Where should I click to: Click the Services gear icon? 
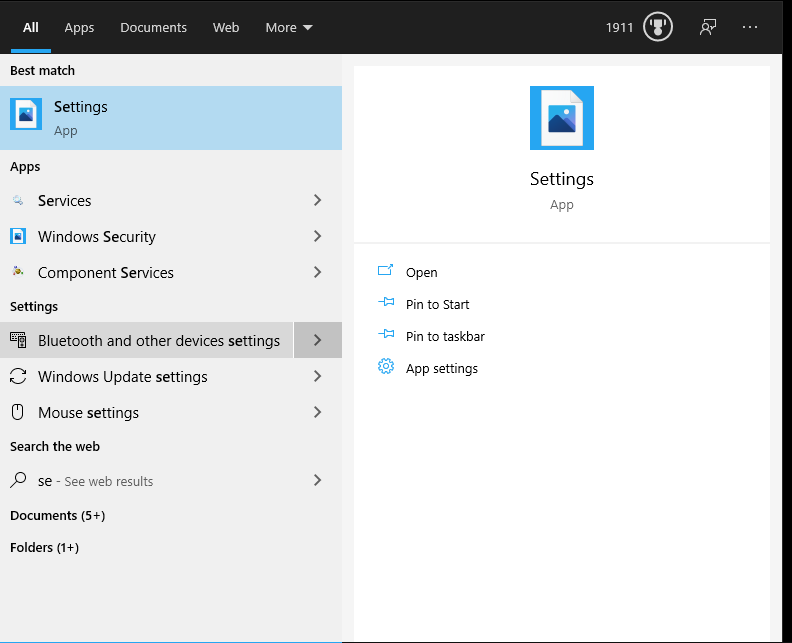[18, 201]
